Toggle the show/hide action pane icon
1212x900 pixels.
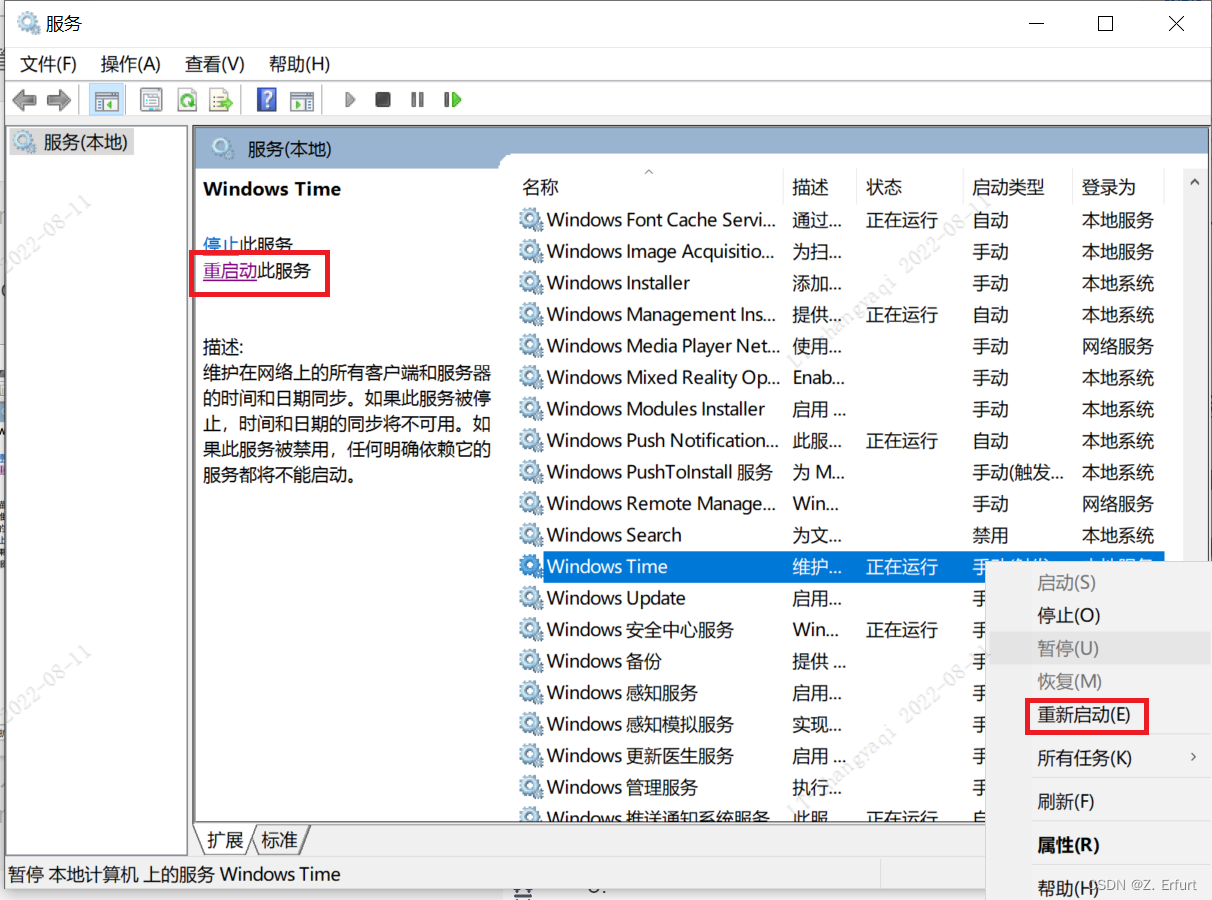coord(301,100)
